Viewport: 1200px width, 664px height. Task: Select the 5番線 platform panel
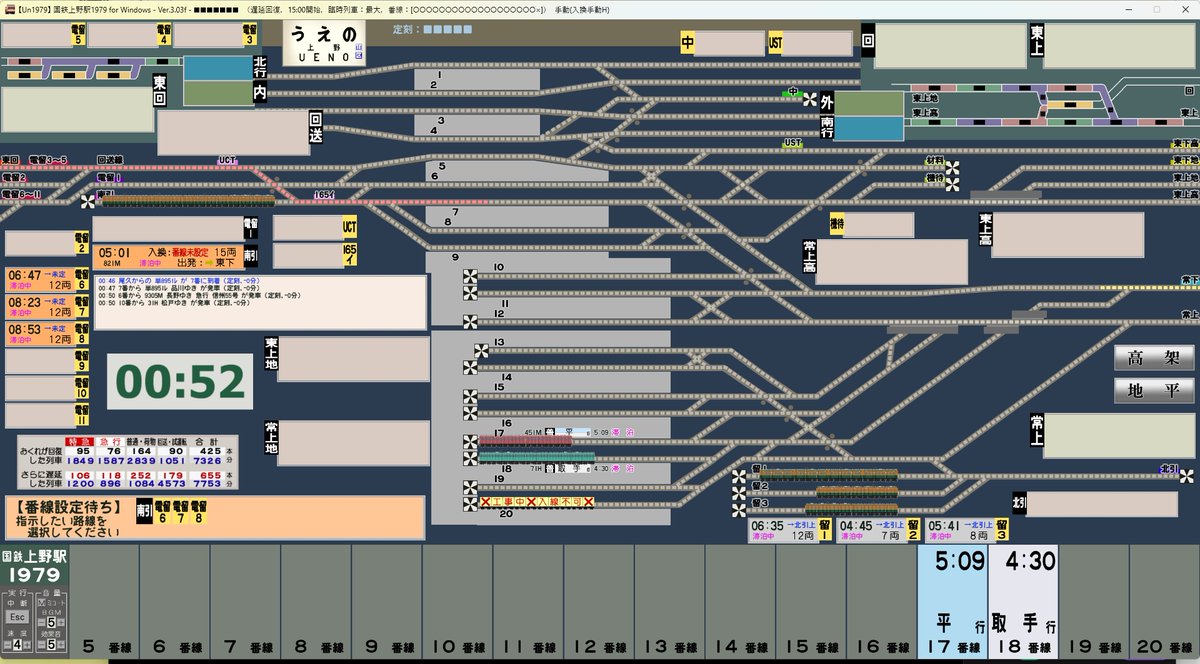pos(104,603)
